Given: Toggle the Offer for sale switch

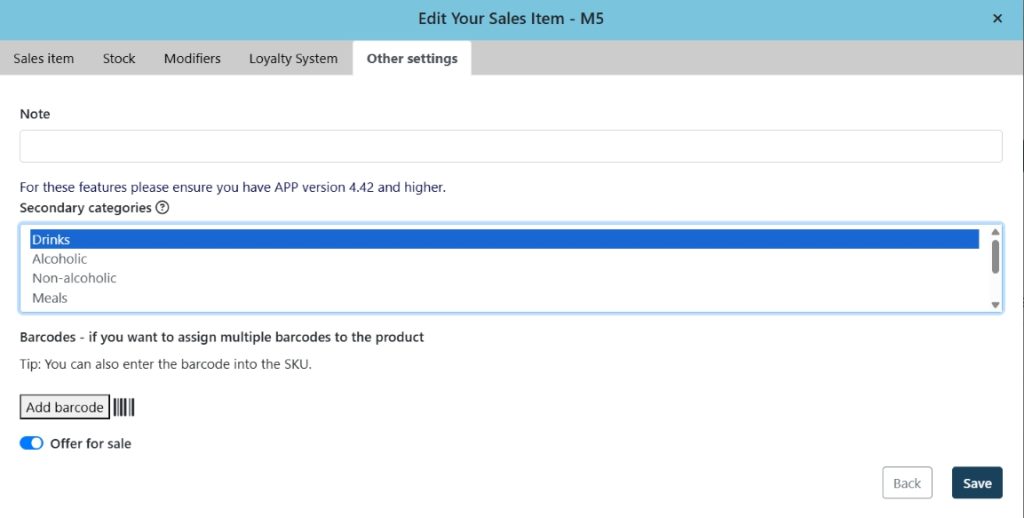Looking at the screenshot, I should click(x=31, y=443).
